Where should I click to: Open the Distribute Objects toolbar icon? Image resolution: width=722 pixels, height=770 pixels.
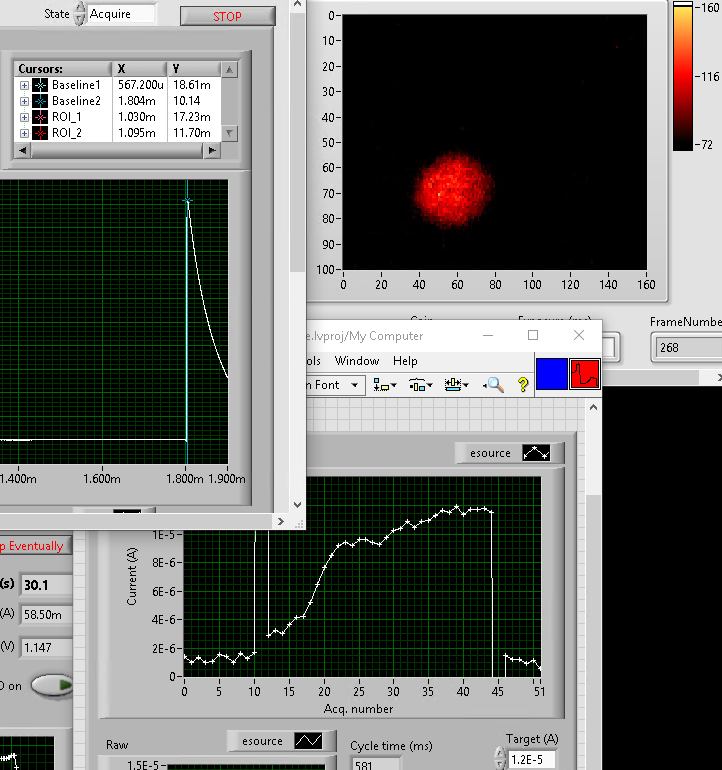pos(420,384)
